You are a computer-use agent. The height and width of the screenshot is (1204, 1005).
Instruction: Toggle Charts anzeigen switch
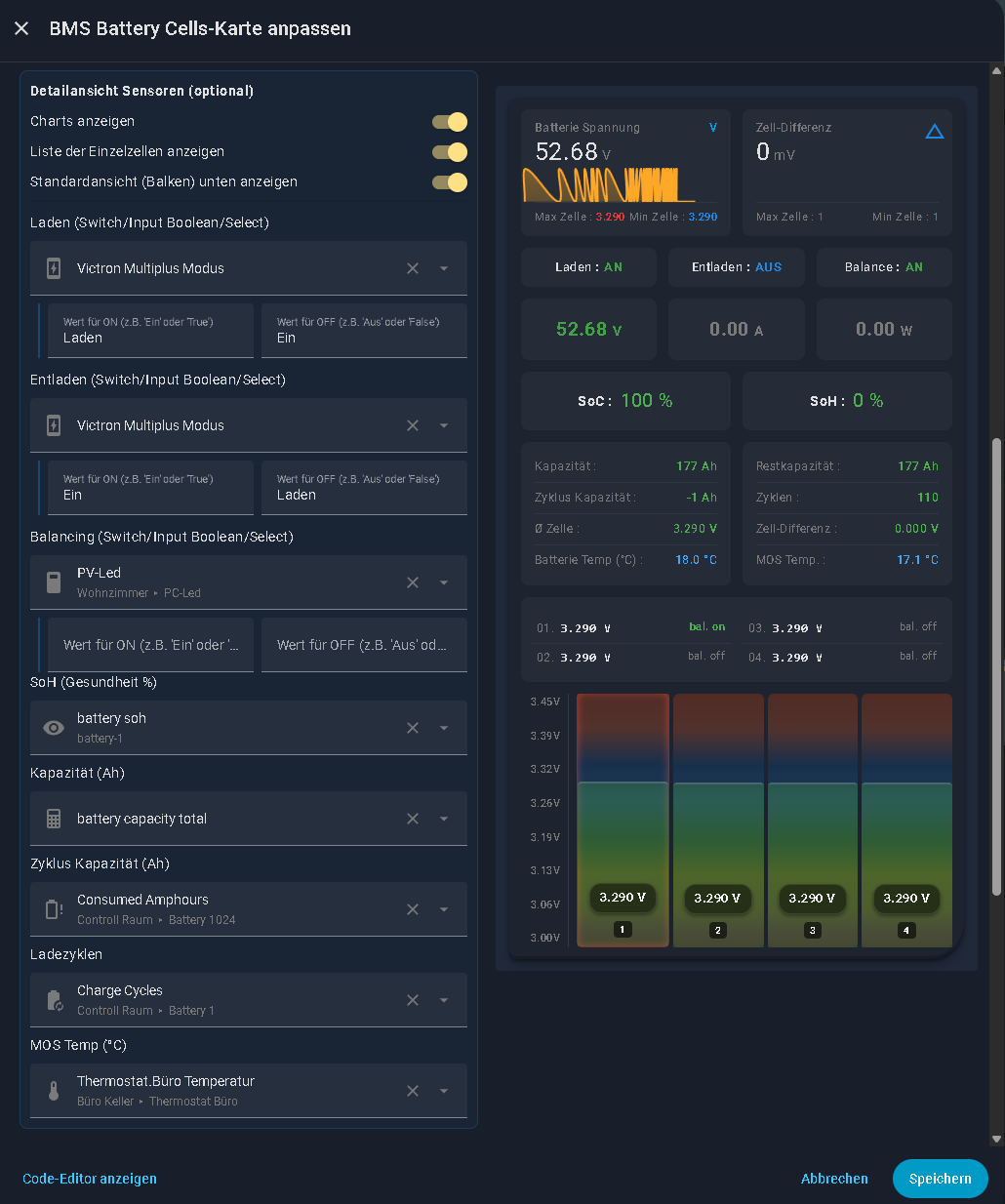[x=450, y=122]
